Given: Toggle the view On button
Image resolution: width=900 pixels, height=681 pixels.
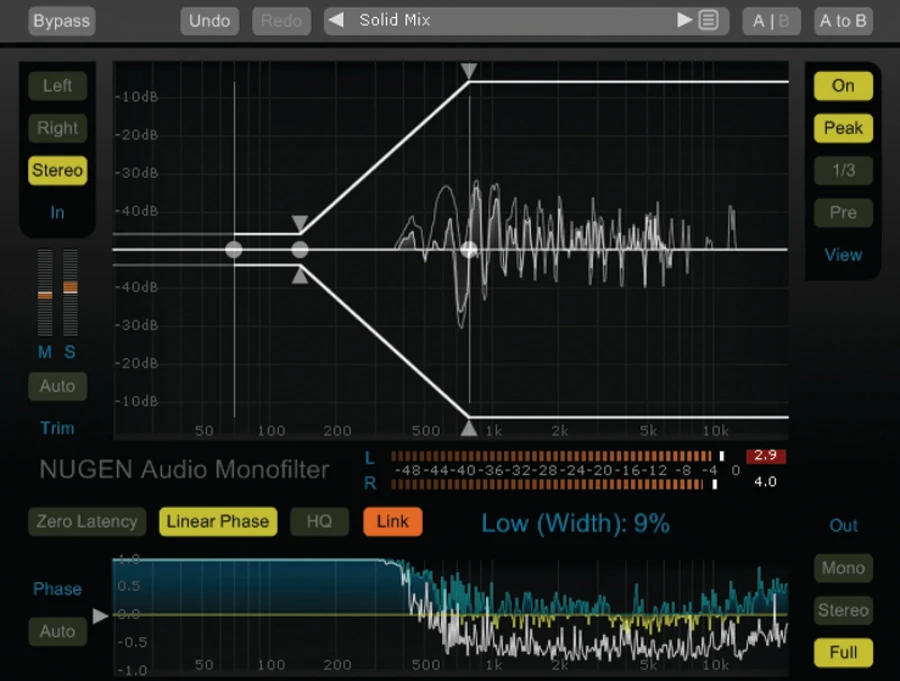Looking at the screenshot, I should [x=843, y=86].
